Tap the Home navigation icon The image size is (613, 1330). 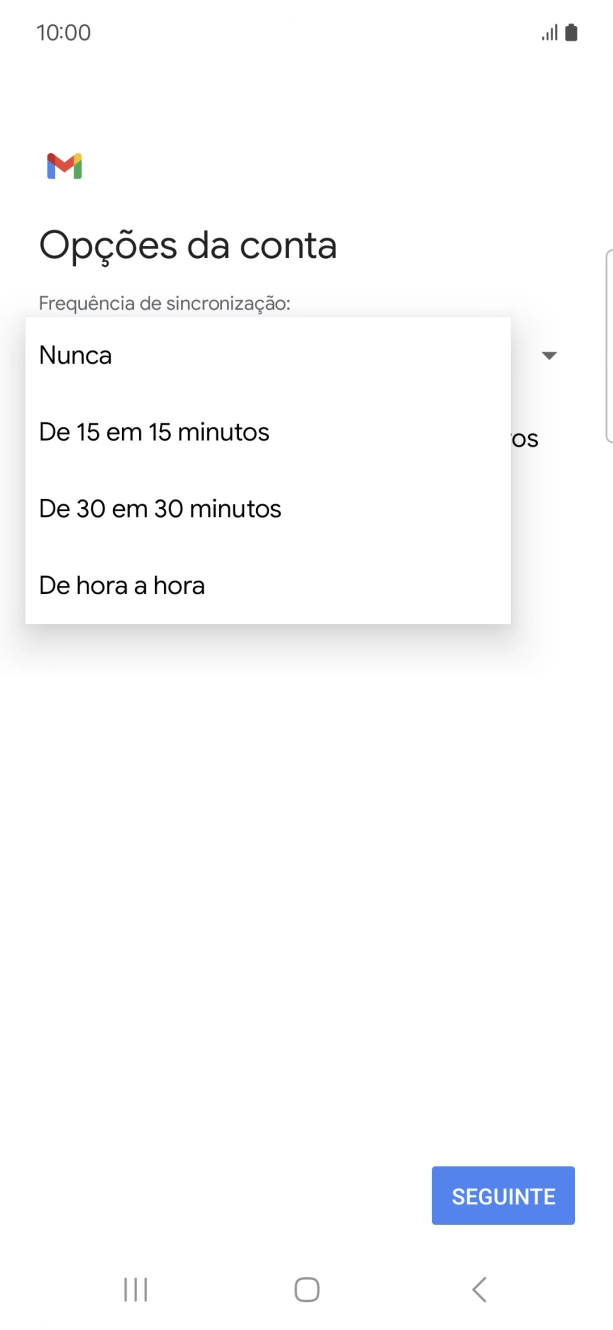tap(306, 1289)
